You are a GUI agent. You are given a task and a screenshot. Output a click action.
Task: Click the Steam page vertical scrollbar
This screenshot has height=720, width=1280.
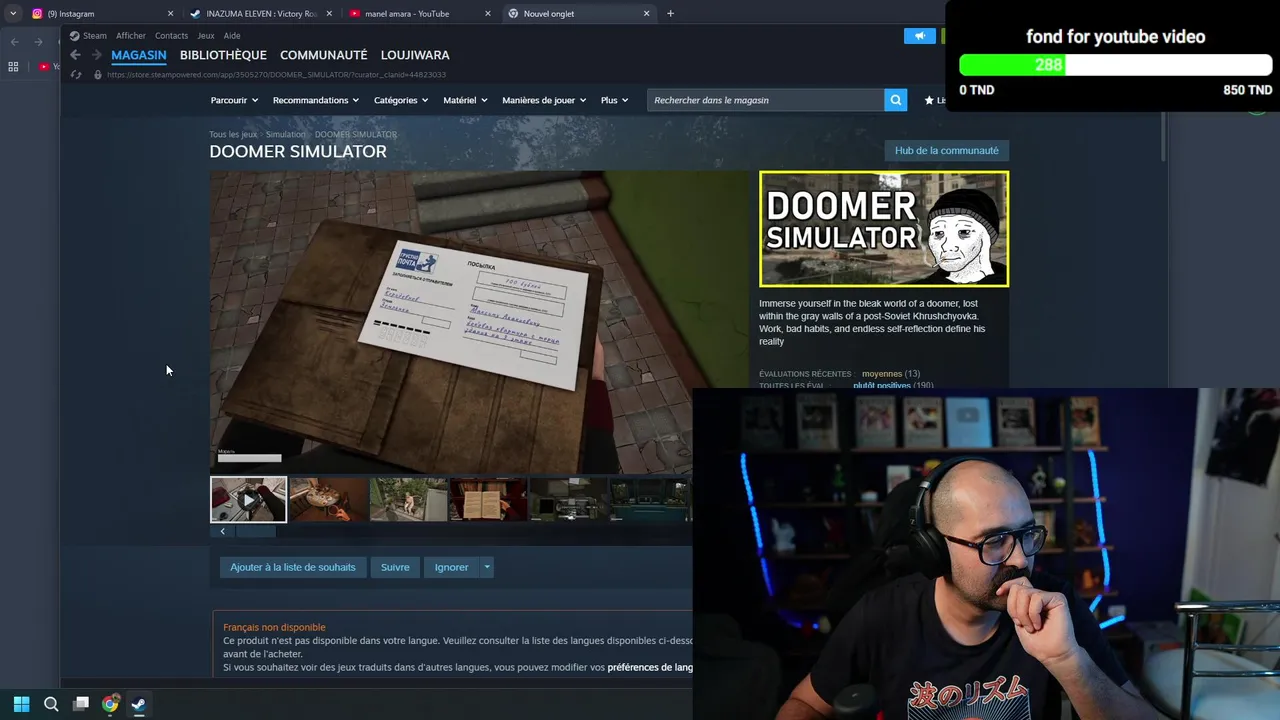point(1164,137)
